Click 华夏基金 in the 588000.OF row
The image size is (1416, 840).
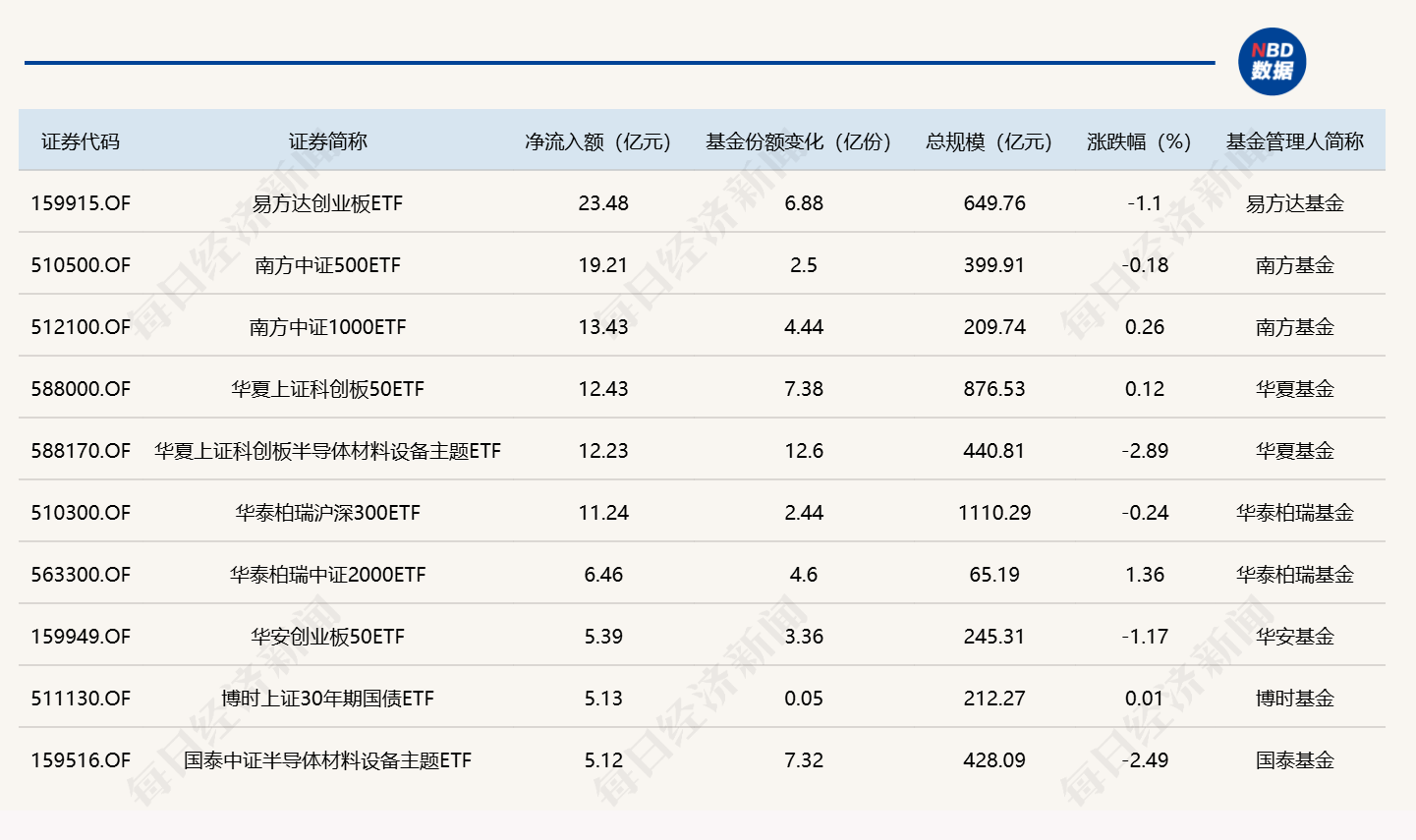[1295, 389]
